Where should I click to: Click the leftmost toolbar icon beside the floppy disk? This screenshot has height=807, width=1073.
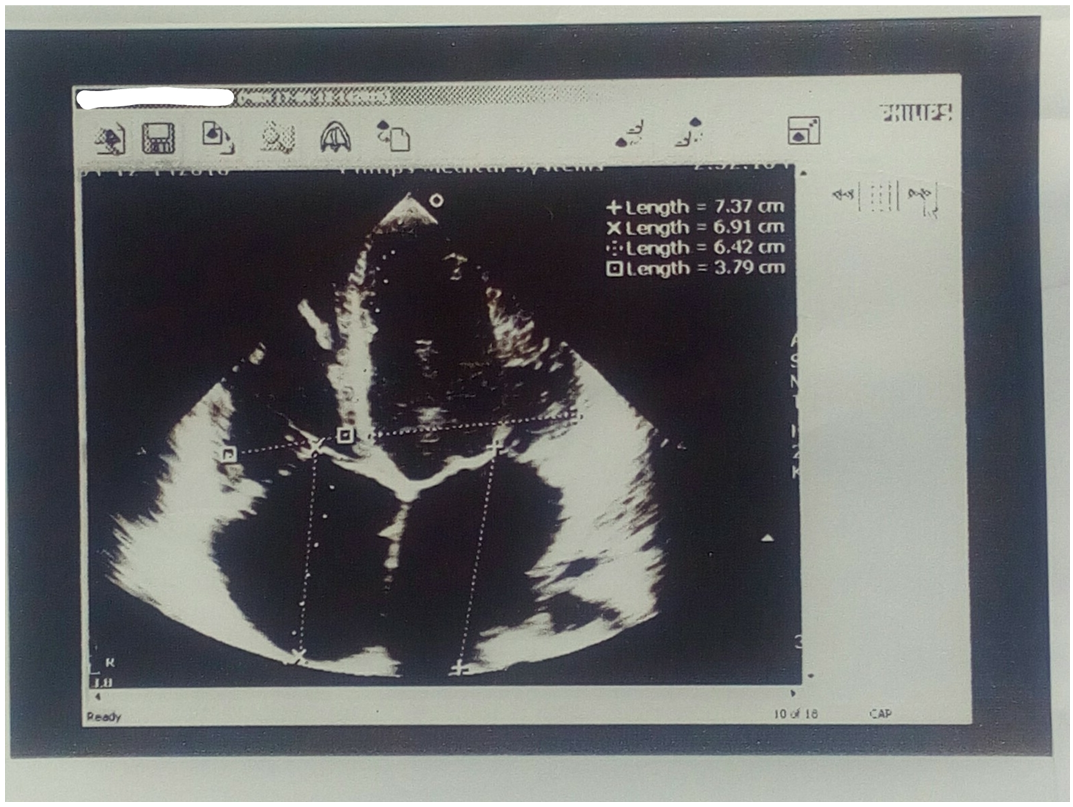coord(109,137)
